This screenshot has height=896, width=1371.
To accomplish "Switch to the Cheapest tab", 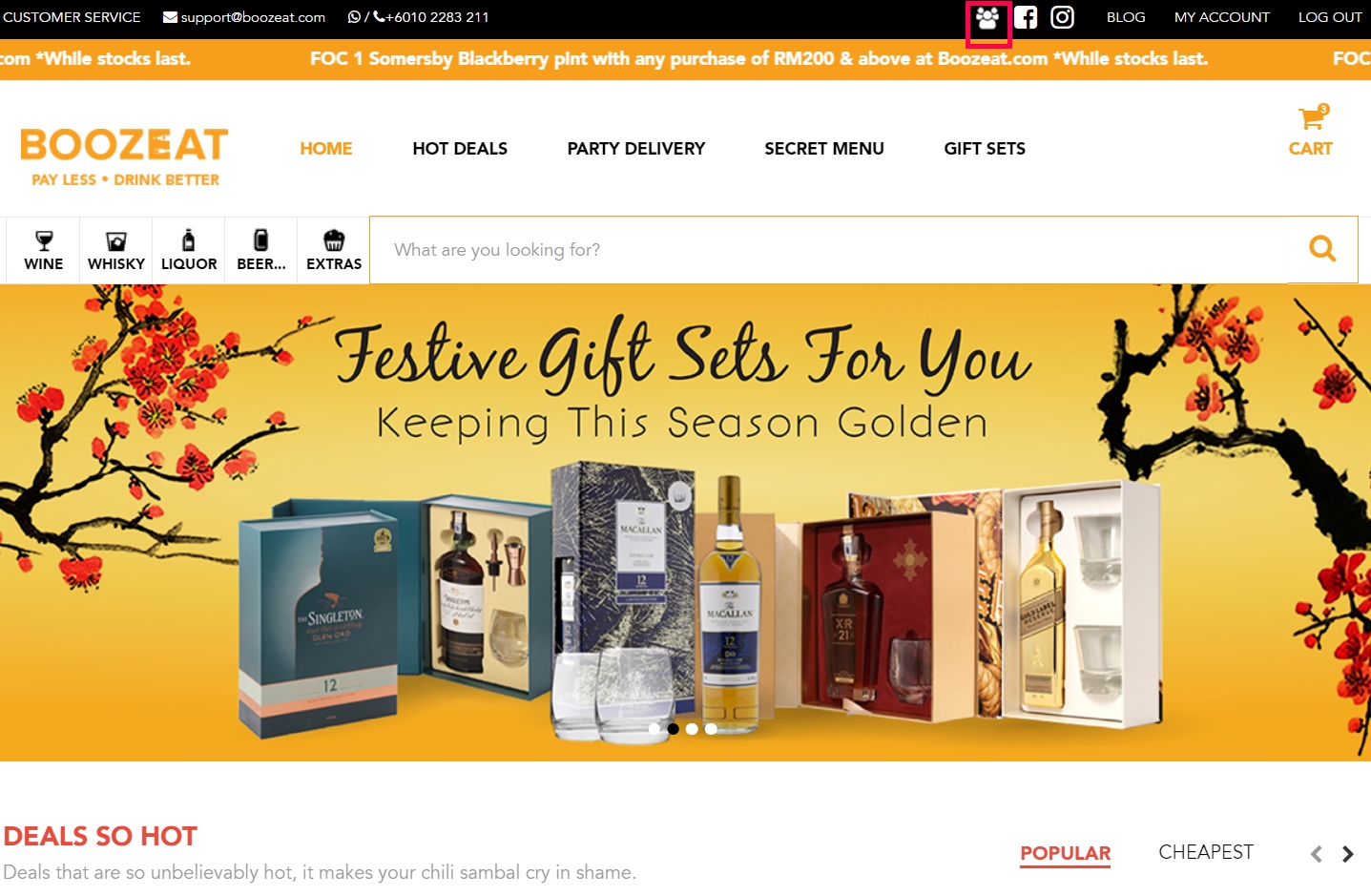I will (1206, 852).
